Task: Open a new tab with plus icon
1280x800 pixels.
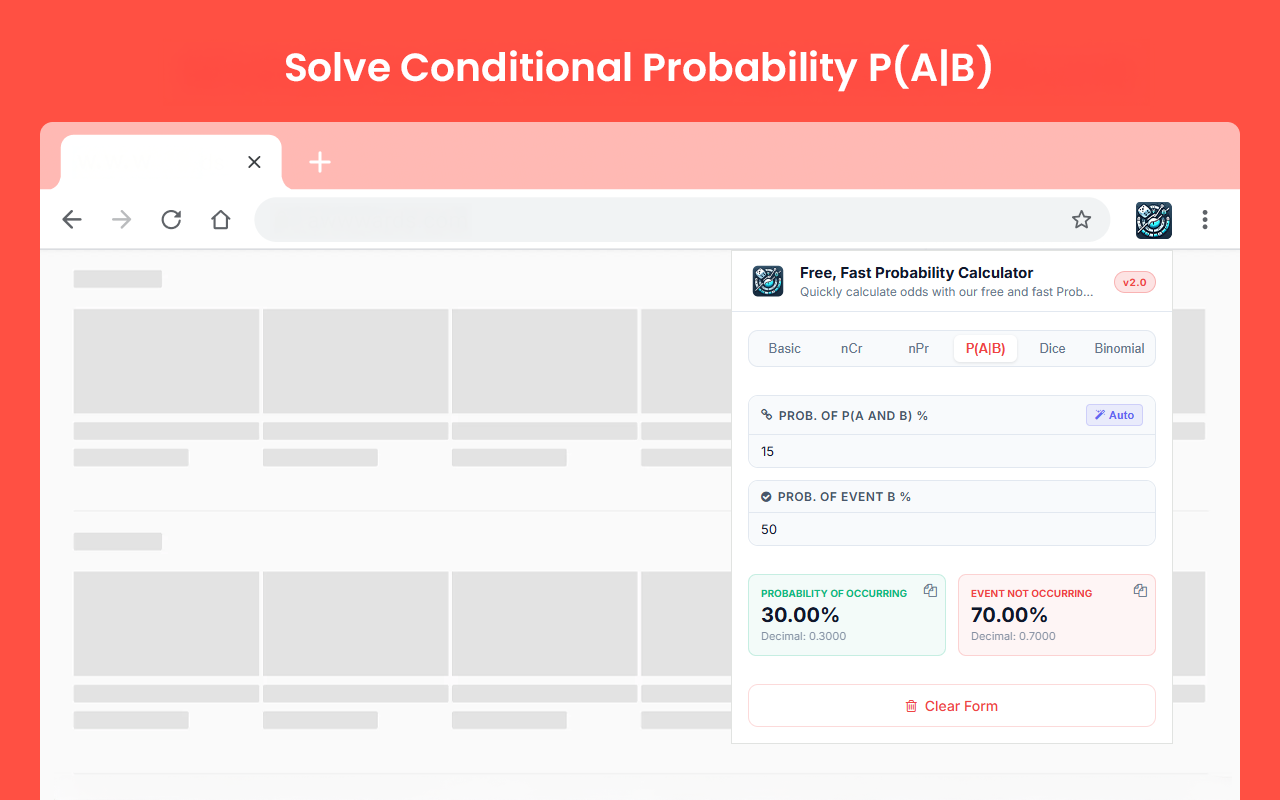Action: point(320,162)
